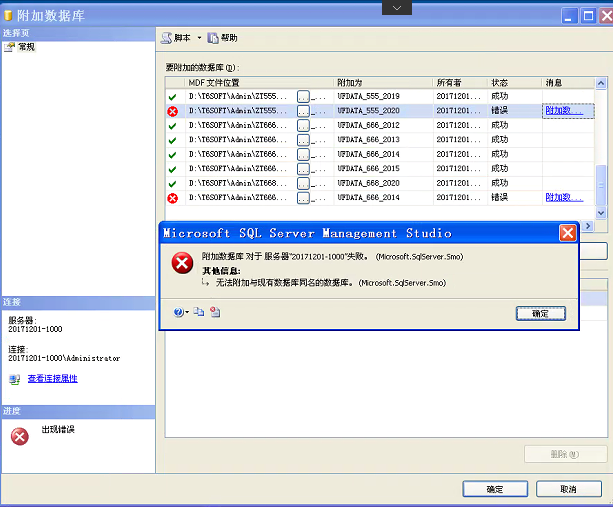613x507 pixels.
Task: Browse MDF file for UFDATA_668_2020 row
Action: [x=303, y=183]
